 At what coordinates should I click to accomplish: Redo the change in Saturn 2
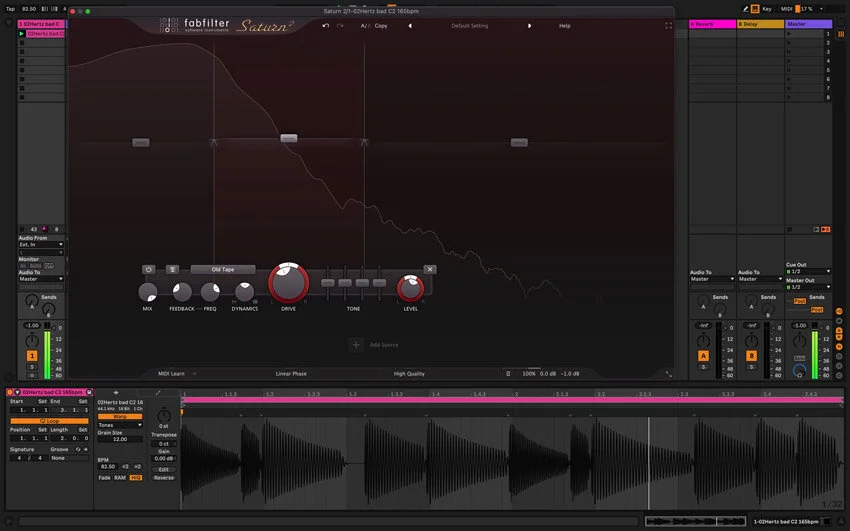click(x=340, y=25)
